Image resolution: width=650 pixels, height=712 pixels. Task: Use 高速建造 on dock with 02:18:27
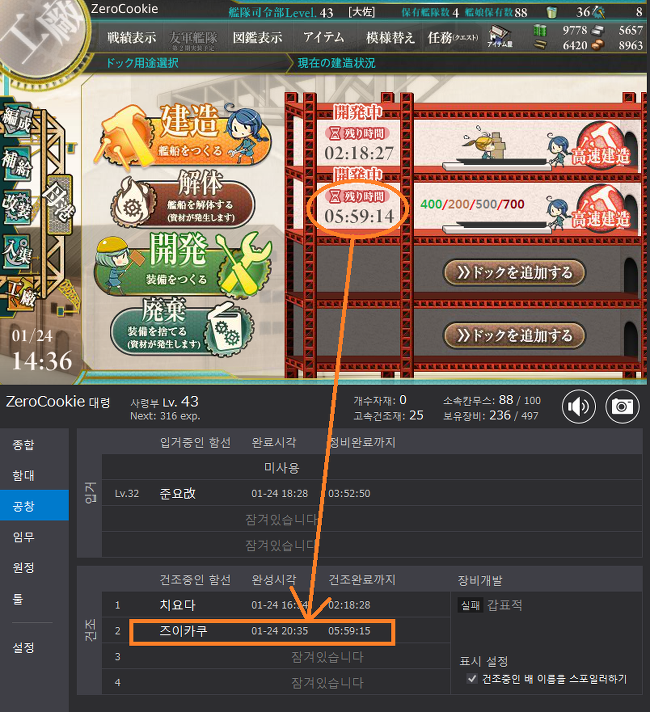click(x=602, y=146)
